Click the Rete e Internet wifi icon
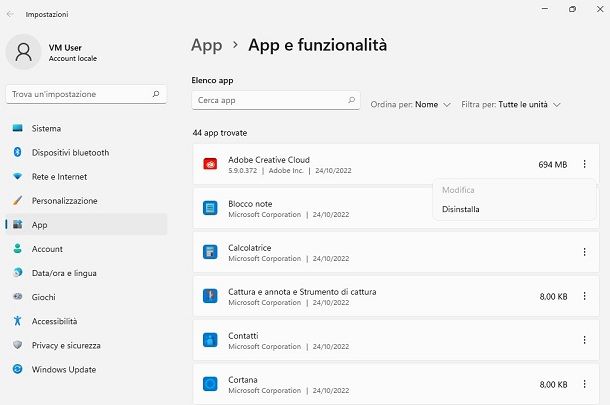 click(18, 176)
